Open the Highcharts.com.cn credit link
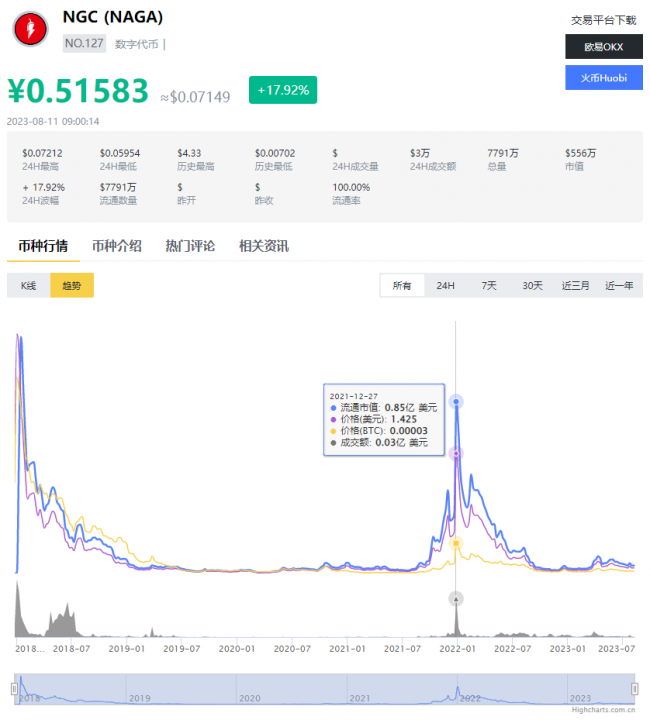The width and height of the screenshot is (650, 720). click(604, 710)
